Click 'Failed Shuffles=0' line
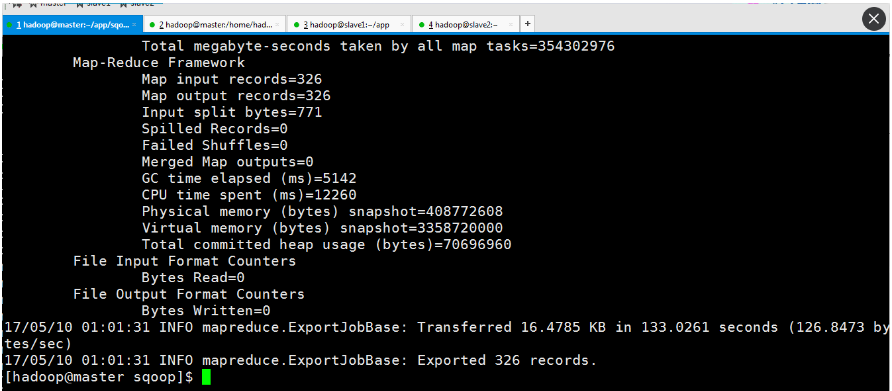Image resolution: width=892 pixels, height=391 pixels. pyautogui.click(x=214, y=146)
